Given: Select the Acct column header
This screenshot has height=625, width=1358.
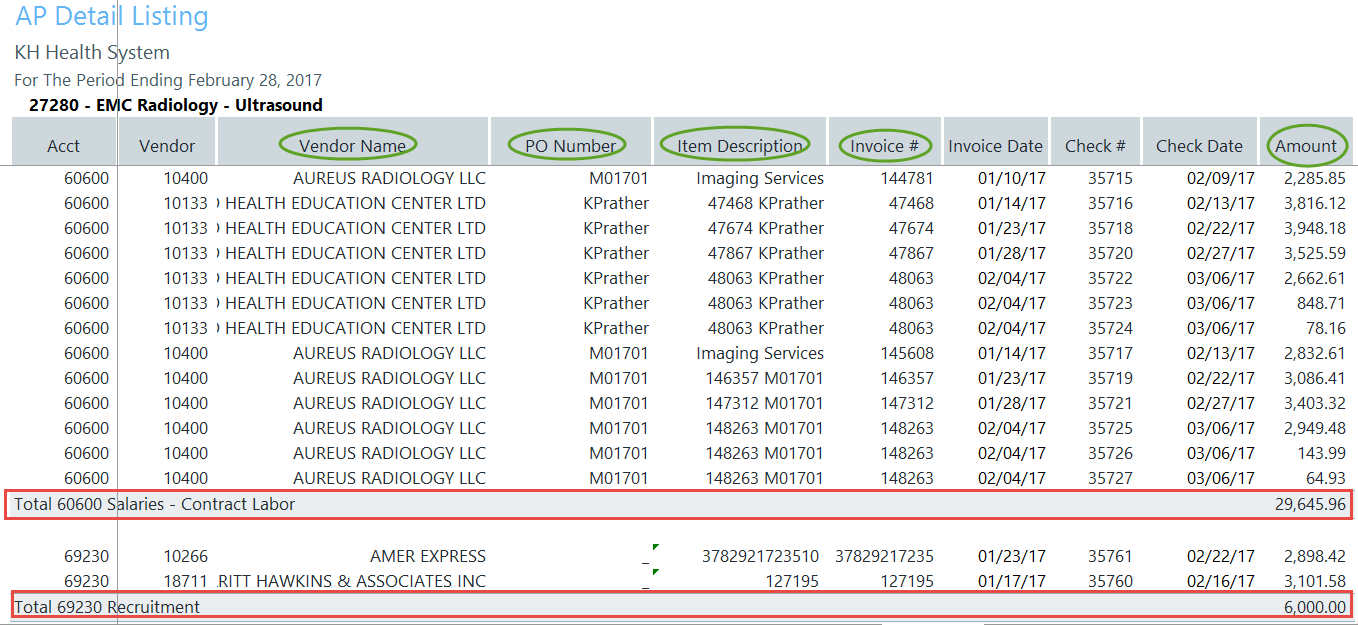Looking at the screenshot, I should (x=63, y=146).
